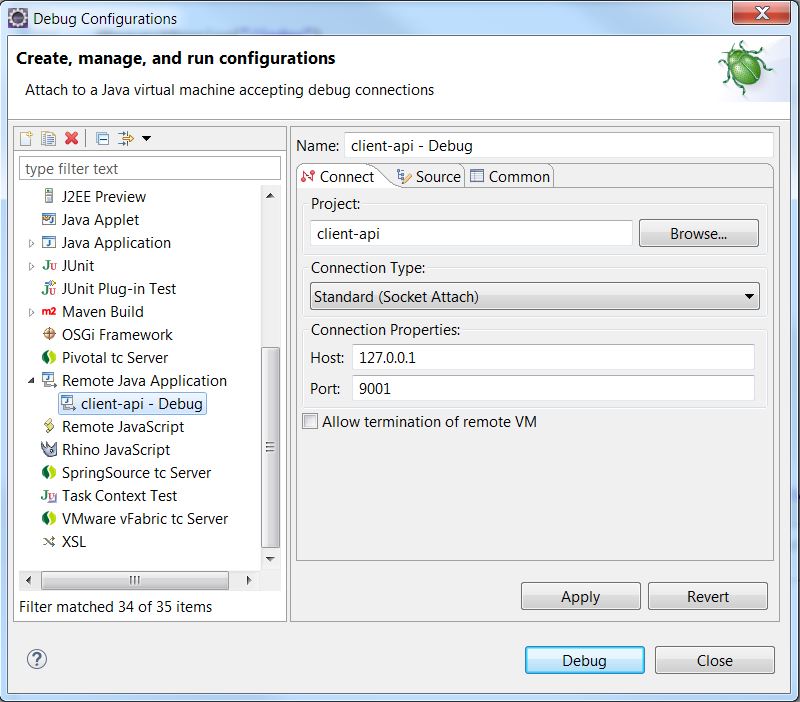Image resolution: width=800 pixels, height=702 pixels.
Task: Click the Filter launch configurations icon
Action: [x=126, y=138]
